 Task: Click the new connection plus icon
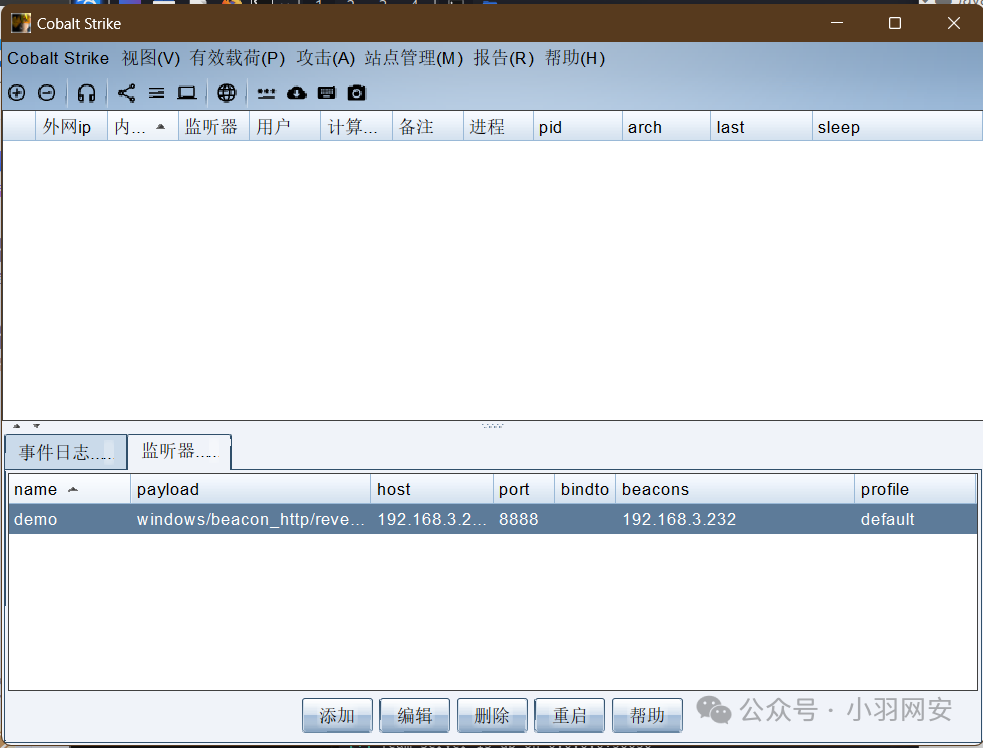[x=17, y=93]
